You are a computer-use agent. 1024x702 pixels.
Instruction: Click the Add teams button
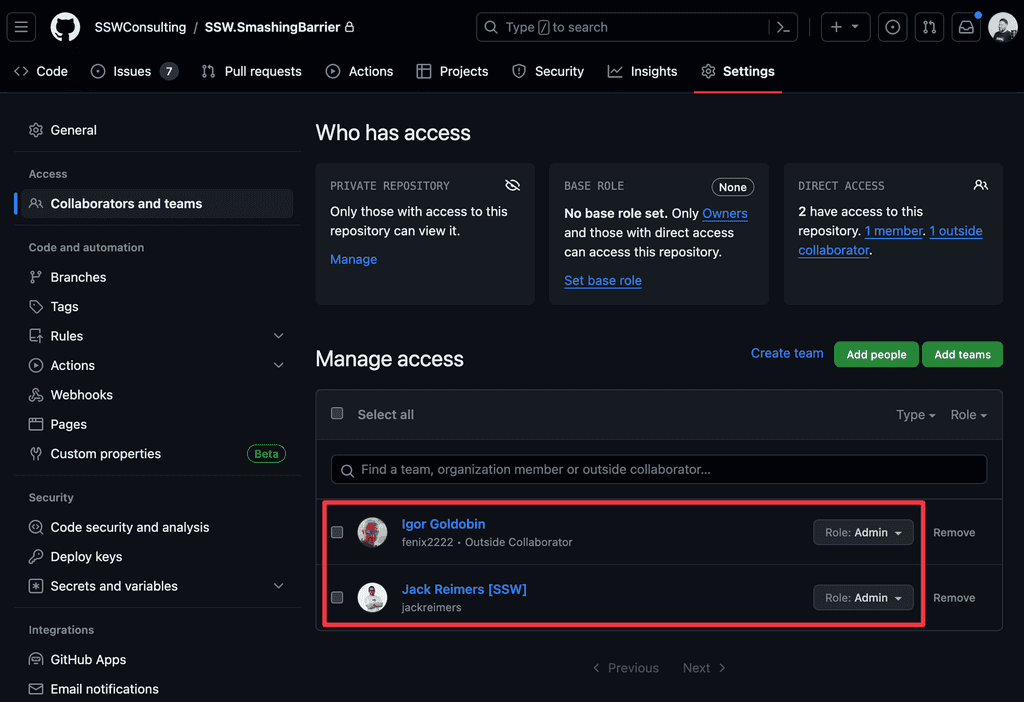[x=961, y=354]
